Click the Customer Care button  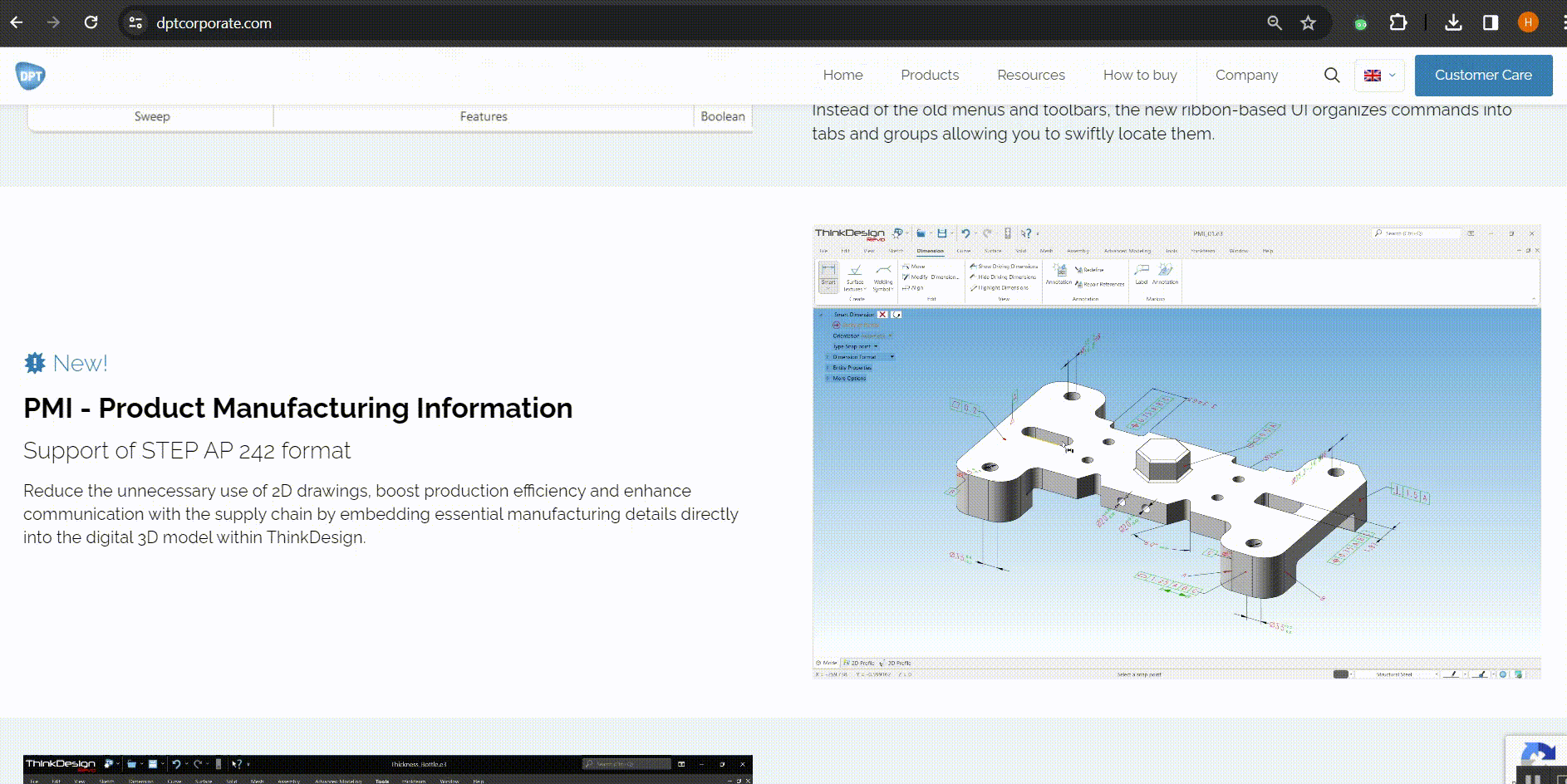pos(1483,76)
